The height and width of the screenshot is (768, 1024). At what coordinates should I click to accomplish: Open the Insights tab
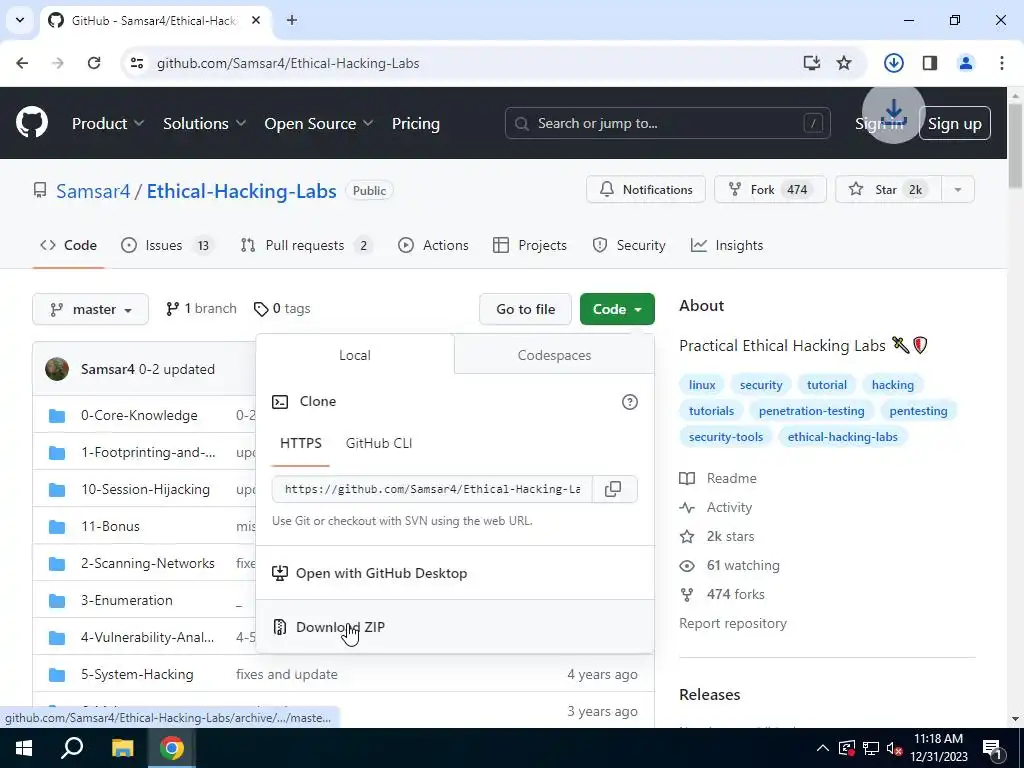coord(727,245)
